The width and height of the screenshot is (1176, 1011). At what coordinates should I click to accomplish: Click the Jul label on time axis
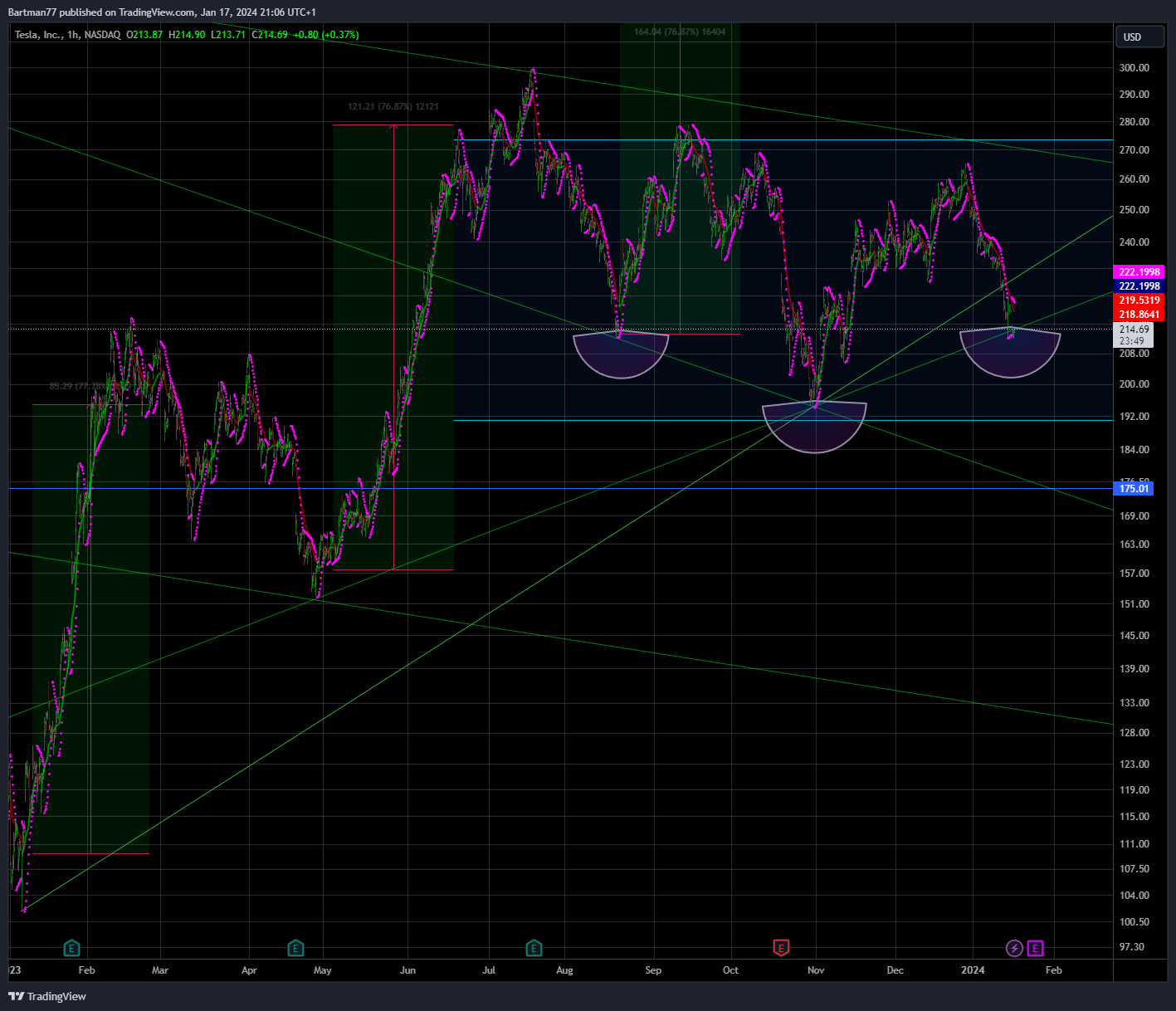(x=489, y=970)
